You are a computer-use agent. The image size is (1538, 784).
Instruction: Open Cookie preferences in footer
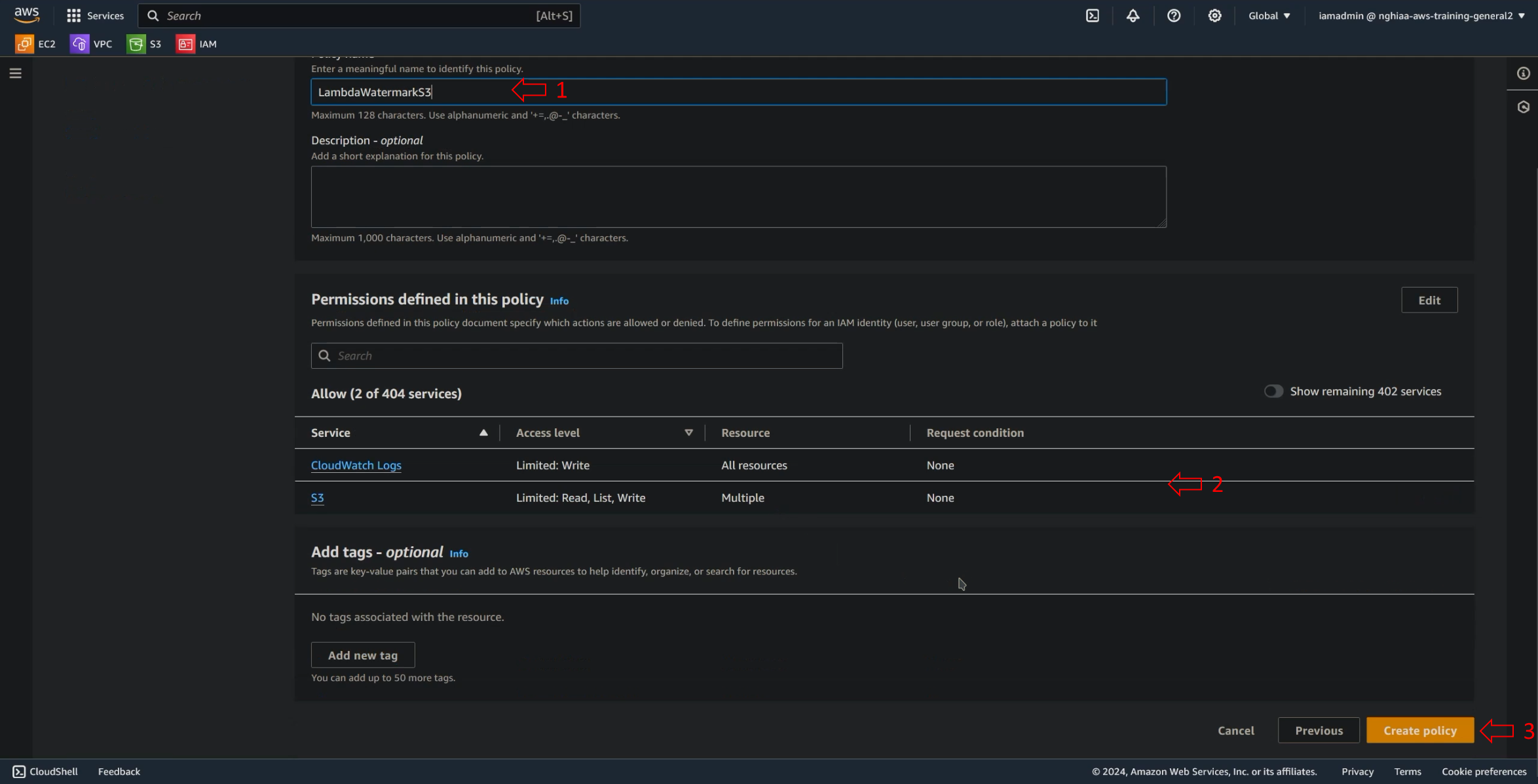[x=1484, y=772]
